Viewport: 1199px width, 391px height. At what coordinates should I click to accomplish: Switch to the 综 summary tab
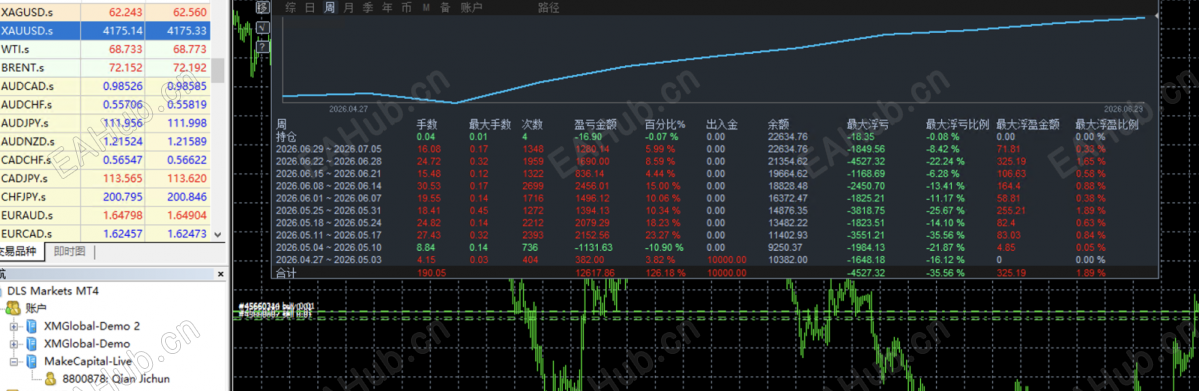(x=291, y=8)
